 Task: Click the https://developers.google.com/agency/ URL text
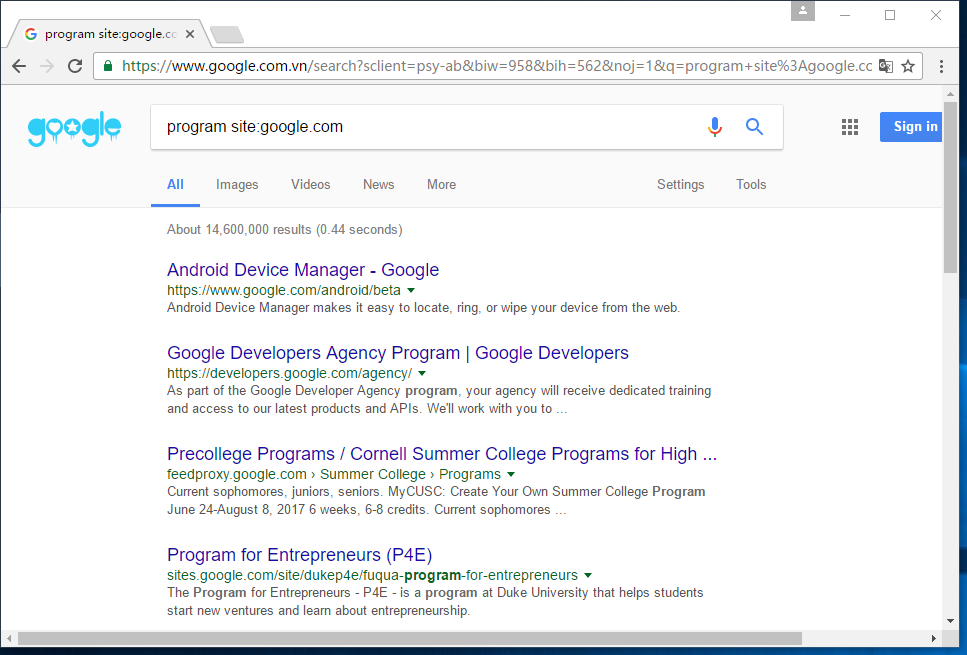[289, 373]
